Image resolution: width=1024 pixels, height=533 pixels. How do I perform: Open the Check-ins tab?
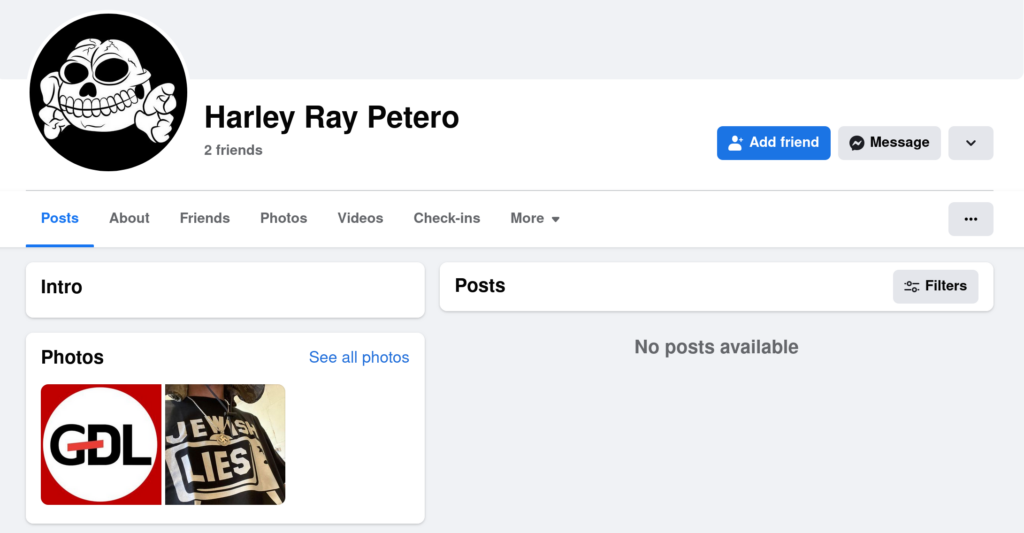pos(447,218)
